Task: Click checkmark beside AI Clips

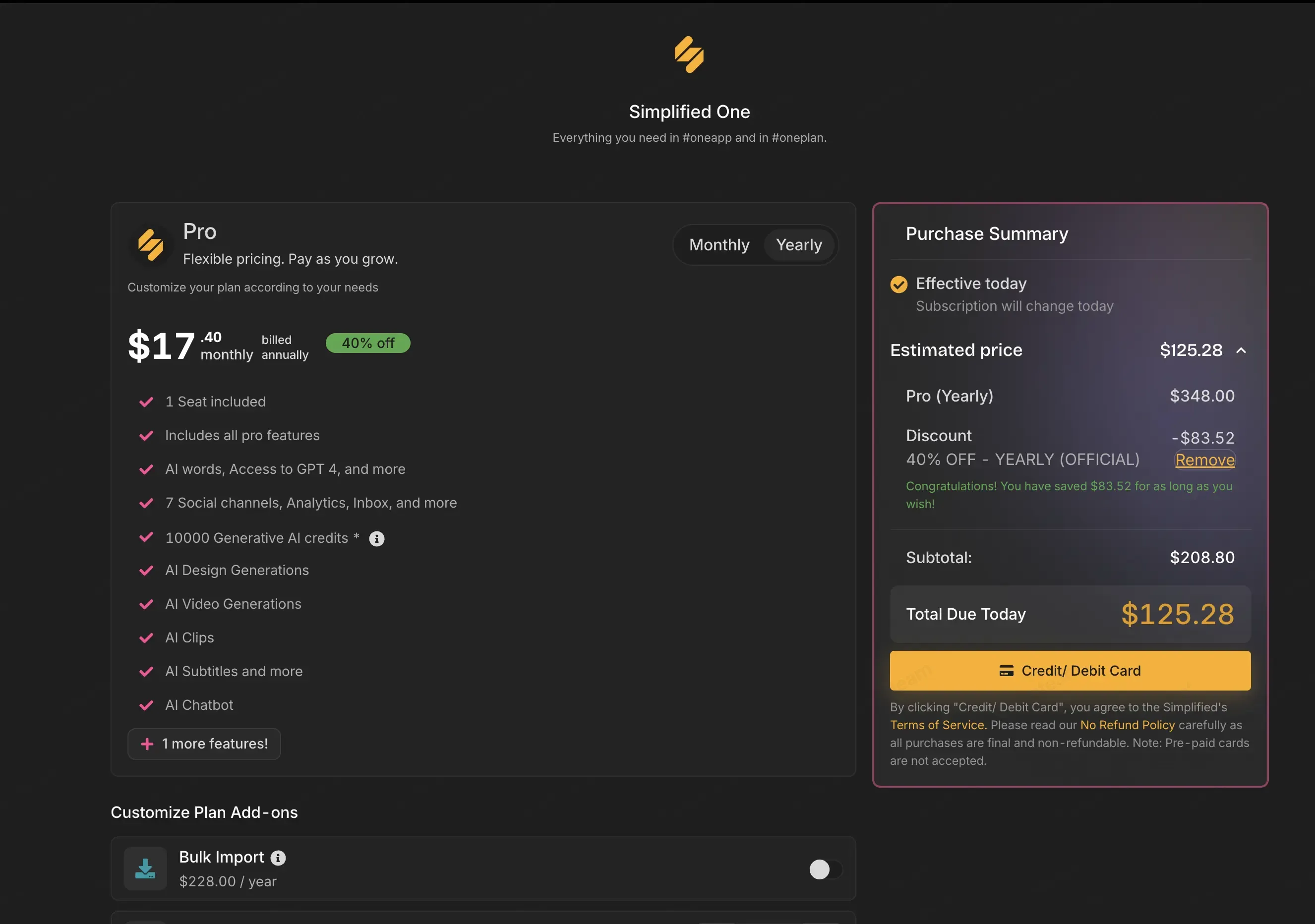Action: pos(146,638)
